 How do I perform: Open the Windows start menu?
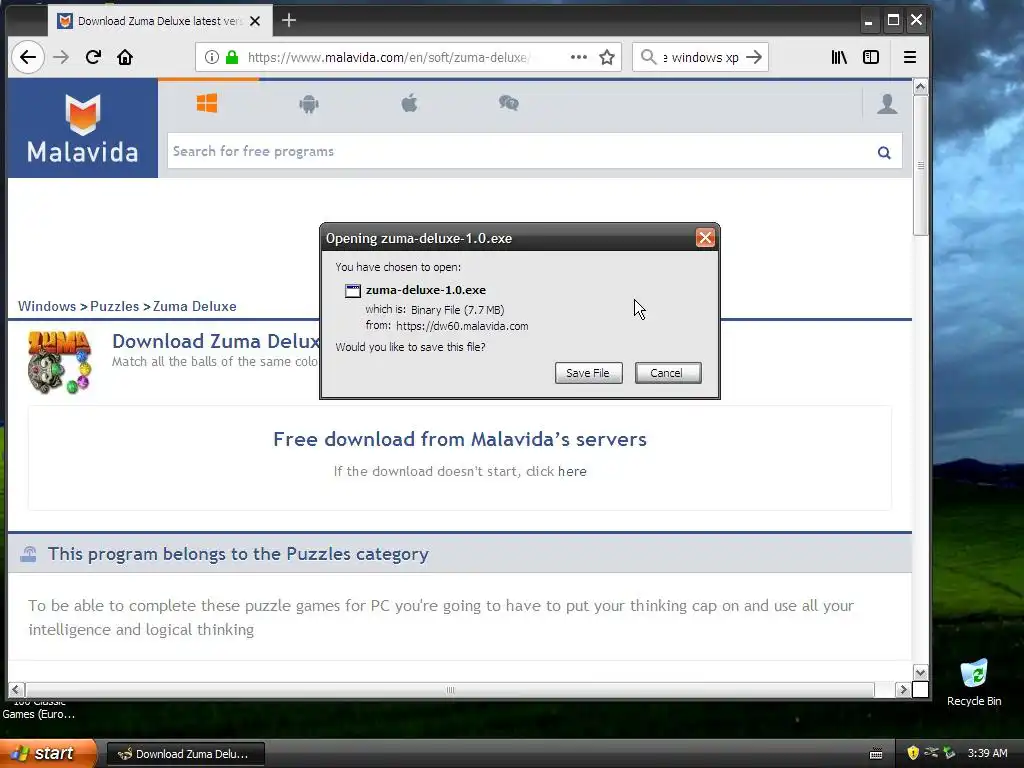[47, 754]
